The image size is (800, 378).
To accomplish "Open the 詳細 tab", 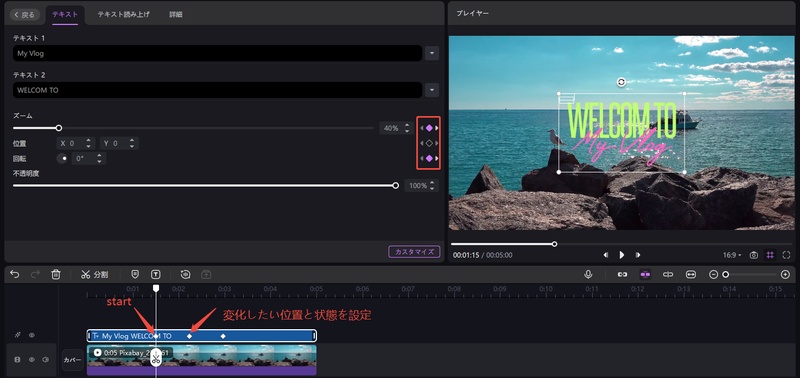I will (x=176, y=15).
